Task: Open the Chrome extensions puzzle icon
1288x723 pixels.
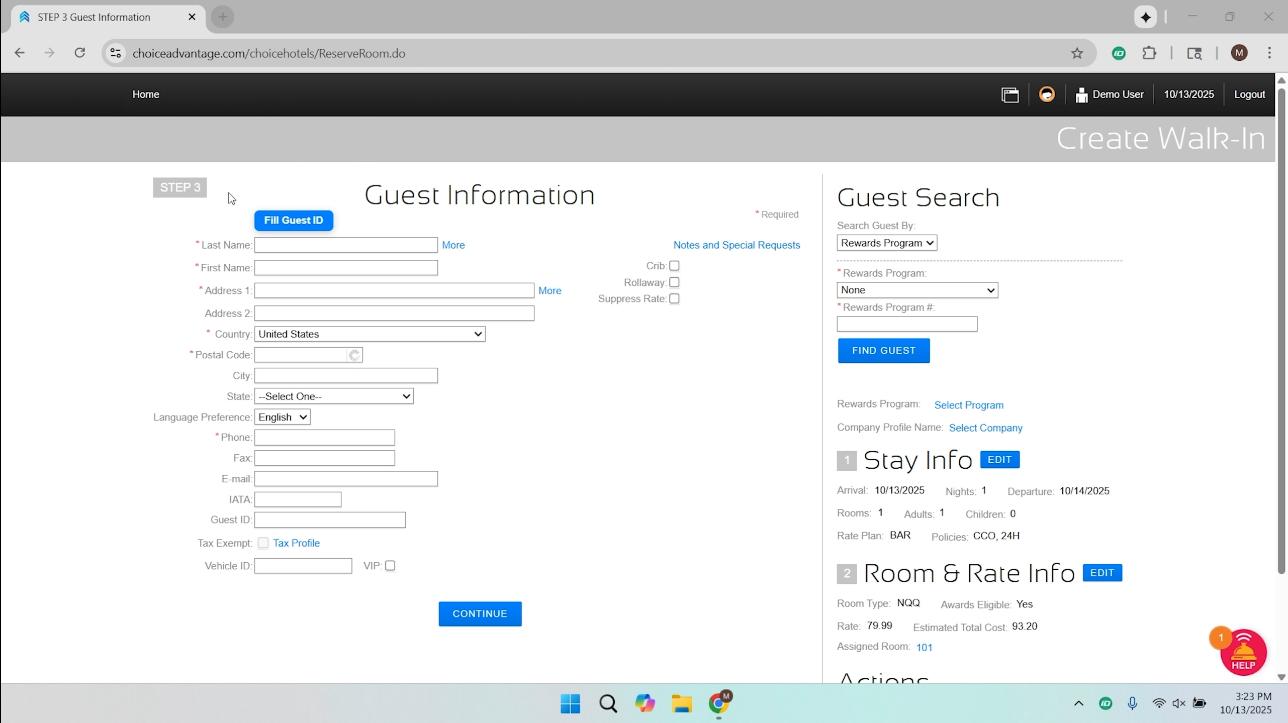Action: point(1150,53)
